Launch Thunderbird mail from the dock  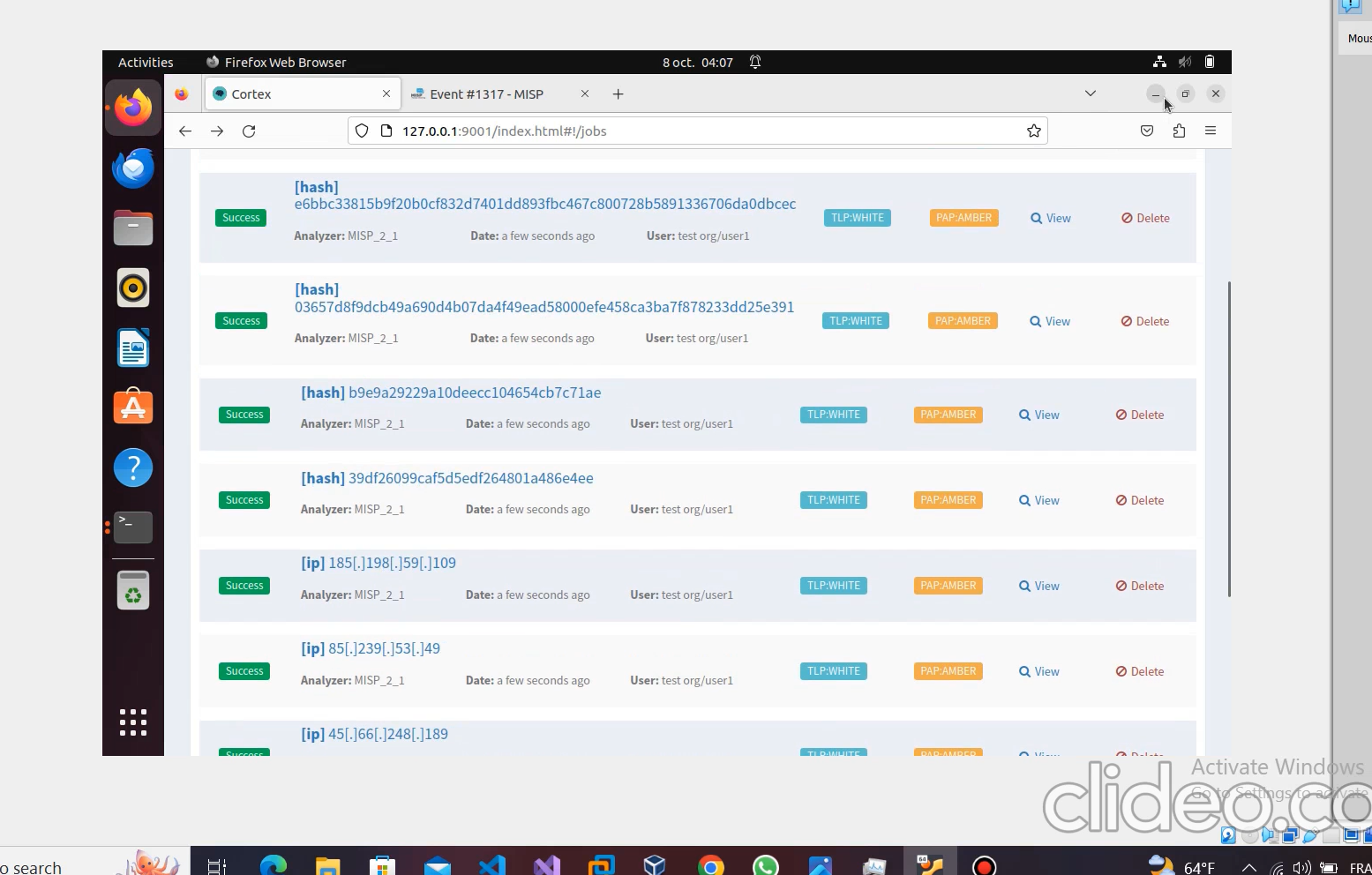coord(133,168)
